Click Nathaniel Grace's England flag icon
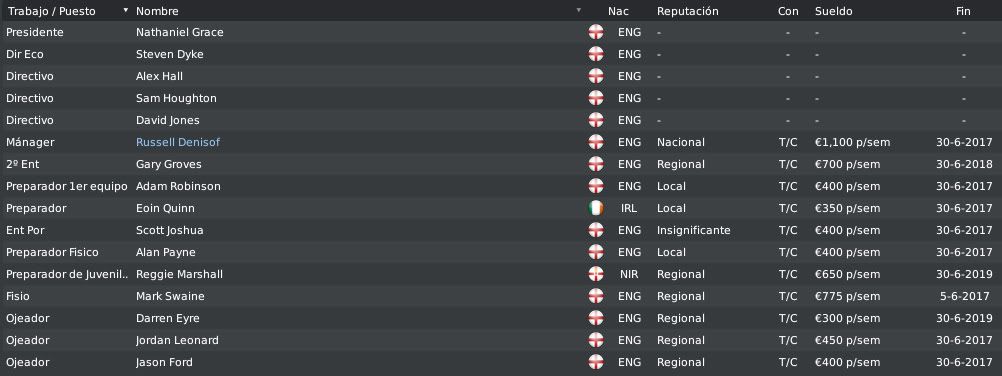The height and width of the screenshot is (376, 1002). tap(596, 32)
